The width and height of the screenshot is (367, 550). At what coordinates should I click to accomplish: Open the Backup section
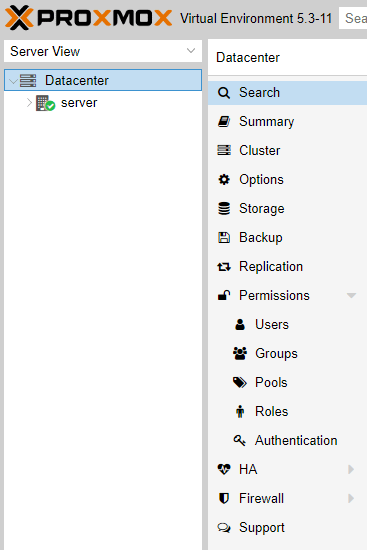(x=287, y=237)
